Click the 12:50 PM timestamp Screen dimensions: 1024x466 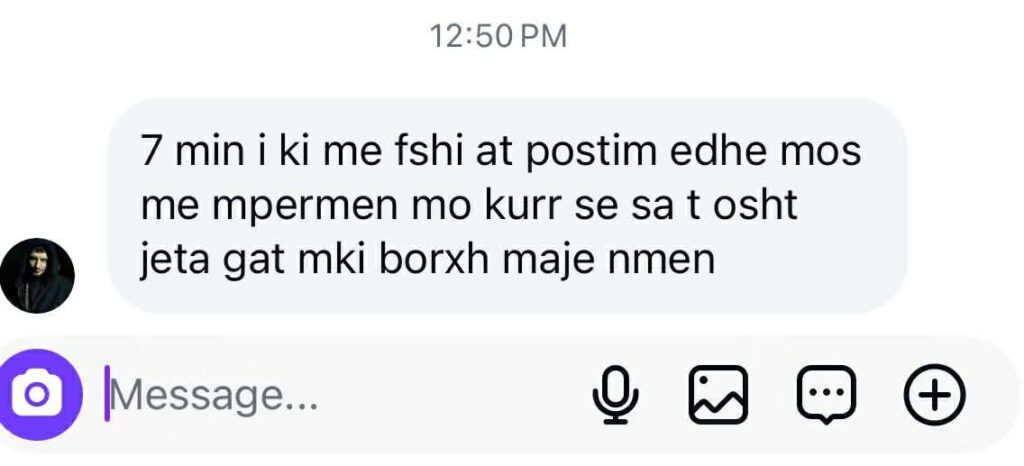pos(498,36)
